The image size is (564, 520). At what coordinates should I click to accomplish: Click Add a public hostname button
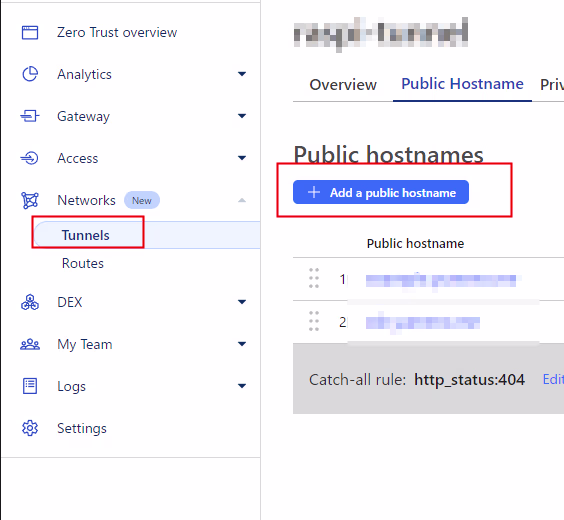381,192
